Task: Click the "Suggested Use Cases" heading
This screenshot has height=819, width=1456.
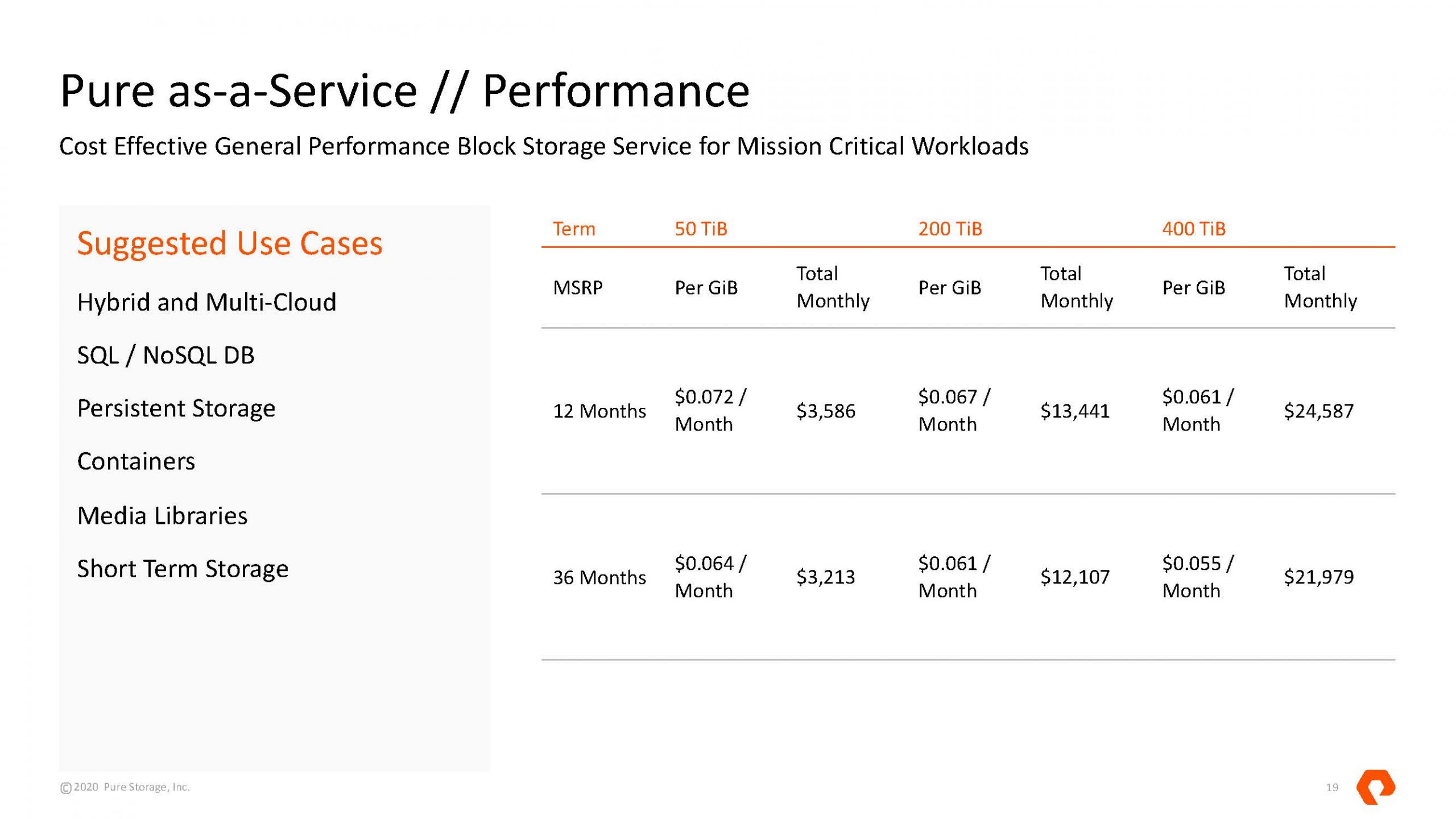Action: 230,243
